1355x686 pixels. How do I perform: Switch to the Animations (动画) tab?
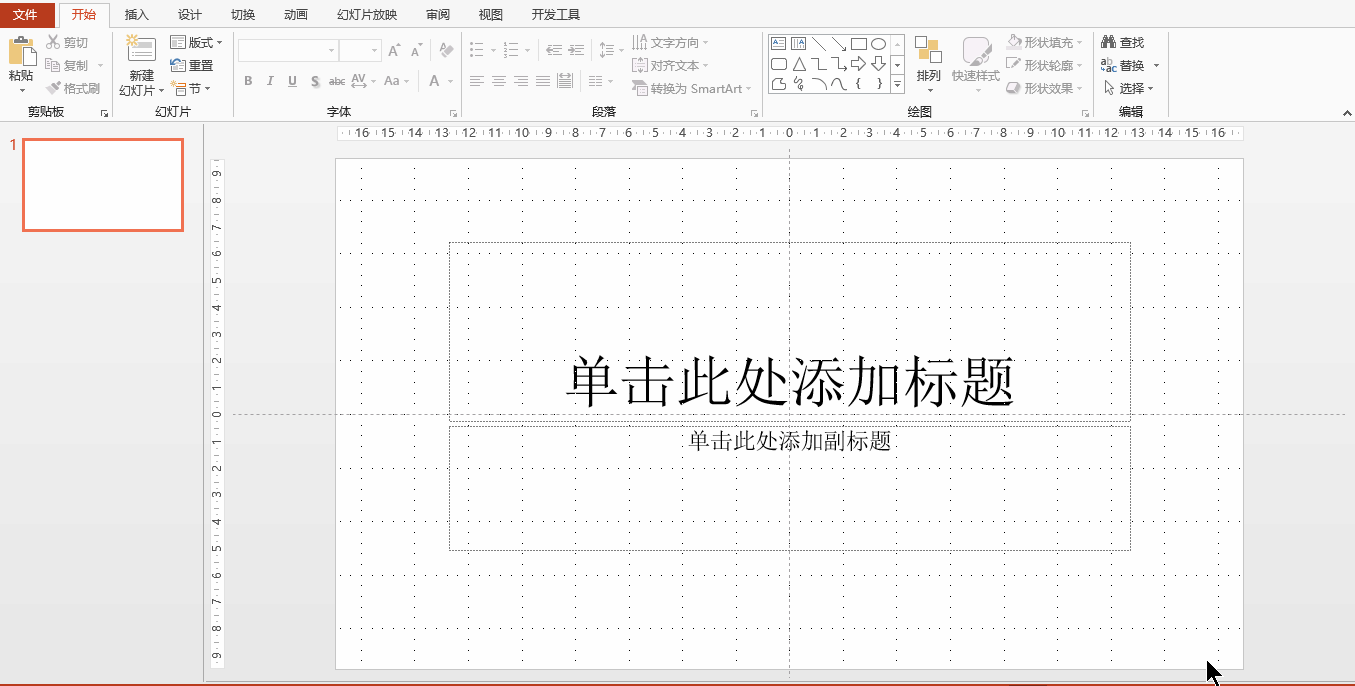coord(296,15)
